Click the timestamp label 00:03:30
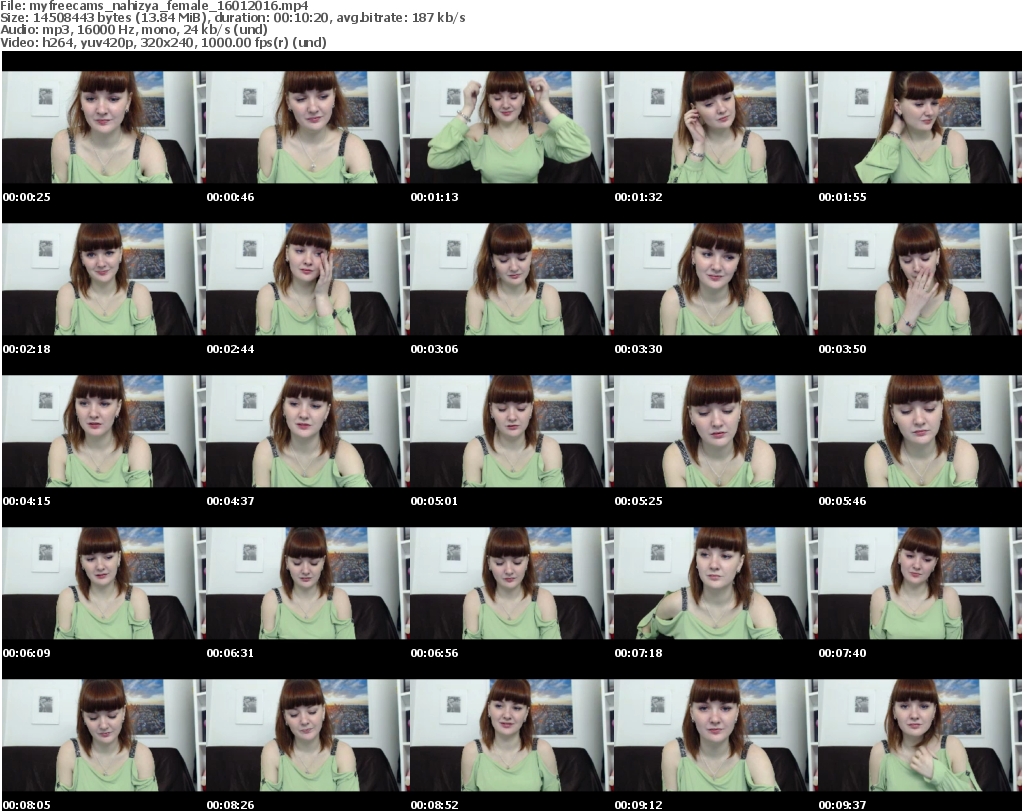Image resolution: width=1024 pixels, height=811 pixels. (x=638, y=349)
